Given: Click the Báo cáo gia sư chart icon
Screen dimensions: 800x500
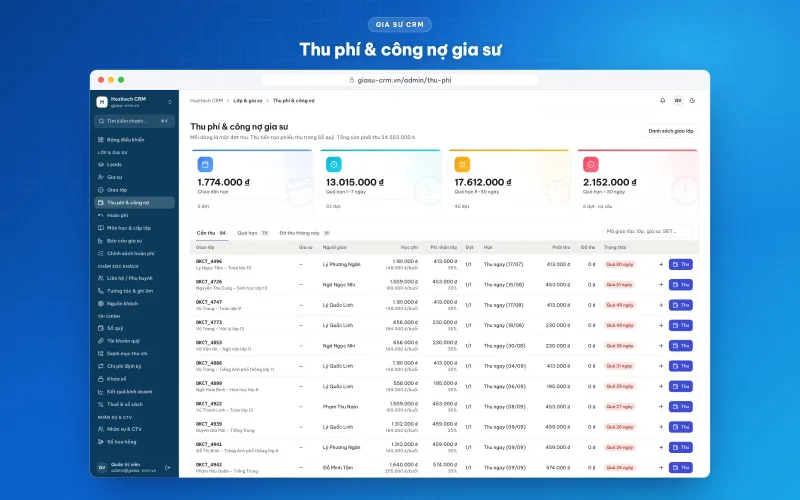Looking at the screenshot, I should point(101,241).
